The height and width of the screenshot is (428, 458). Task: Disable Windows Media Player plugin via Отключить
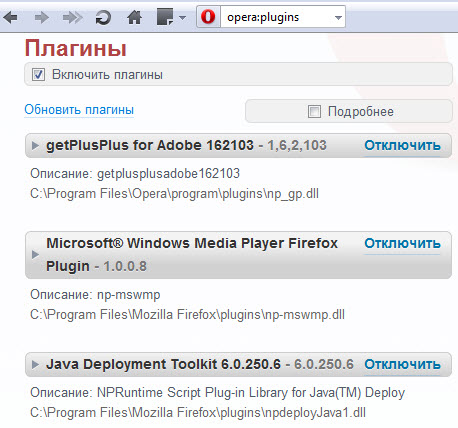402,243
